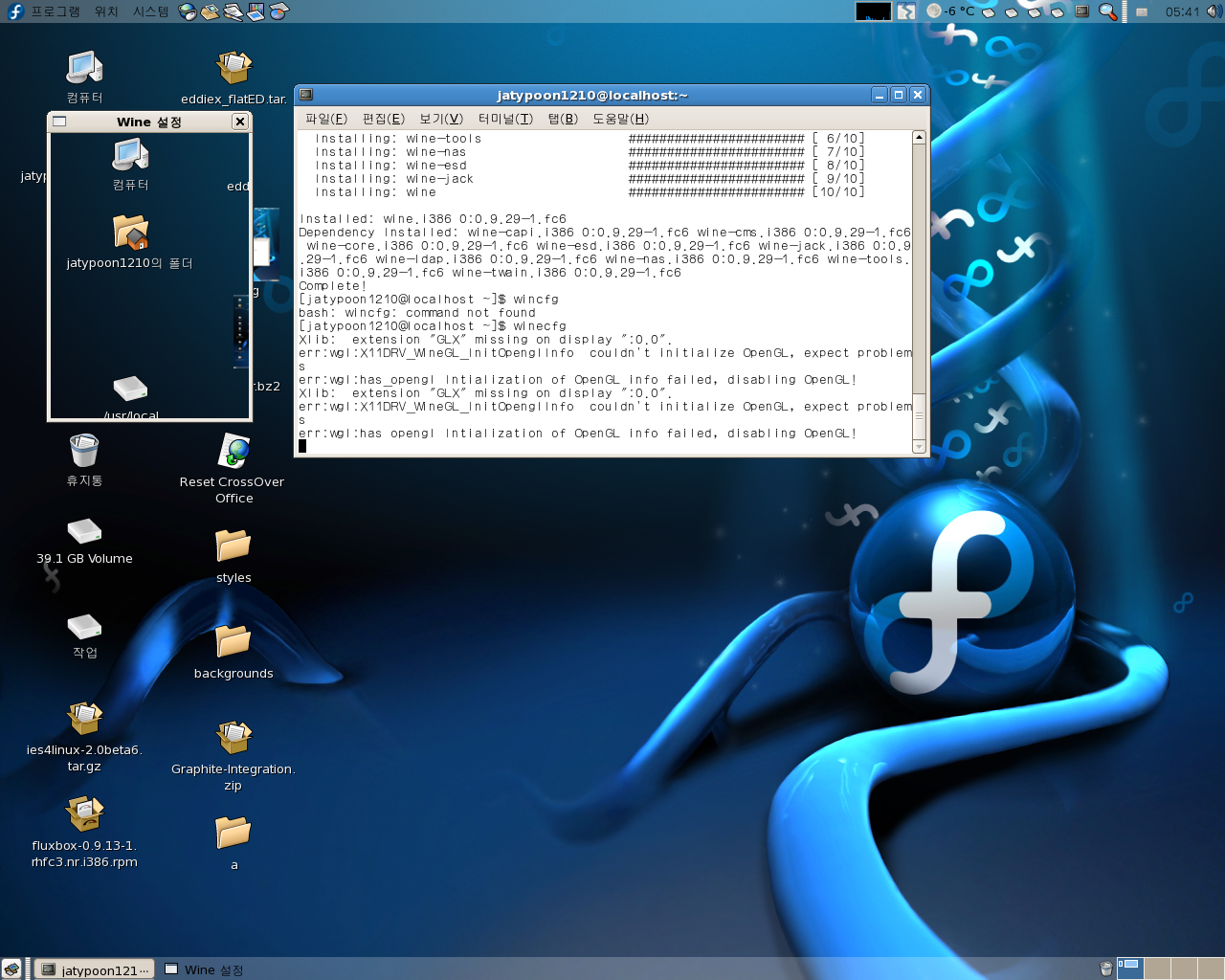Launch word processor from top panel

point(233,11)
